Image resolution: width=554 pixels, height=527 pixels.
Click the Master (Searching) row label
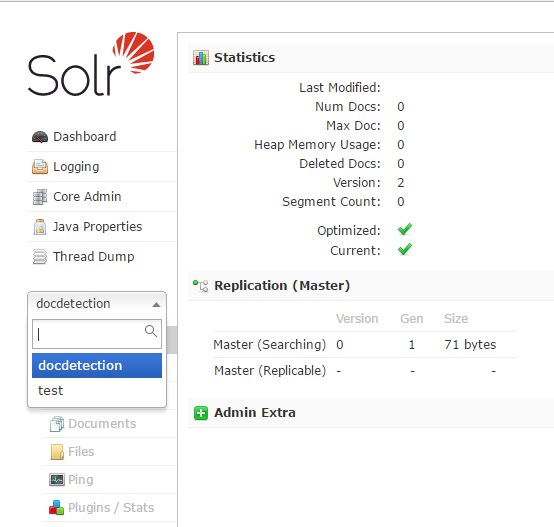click(x=270, y=344)
